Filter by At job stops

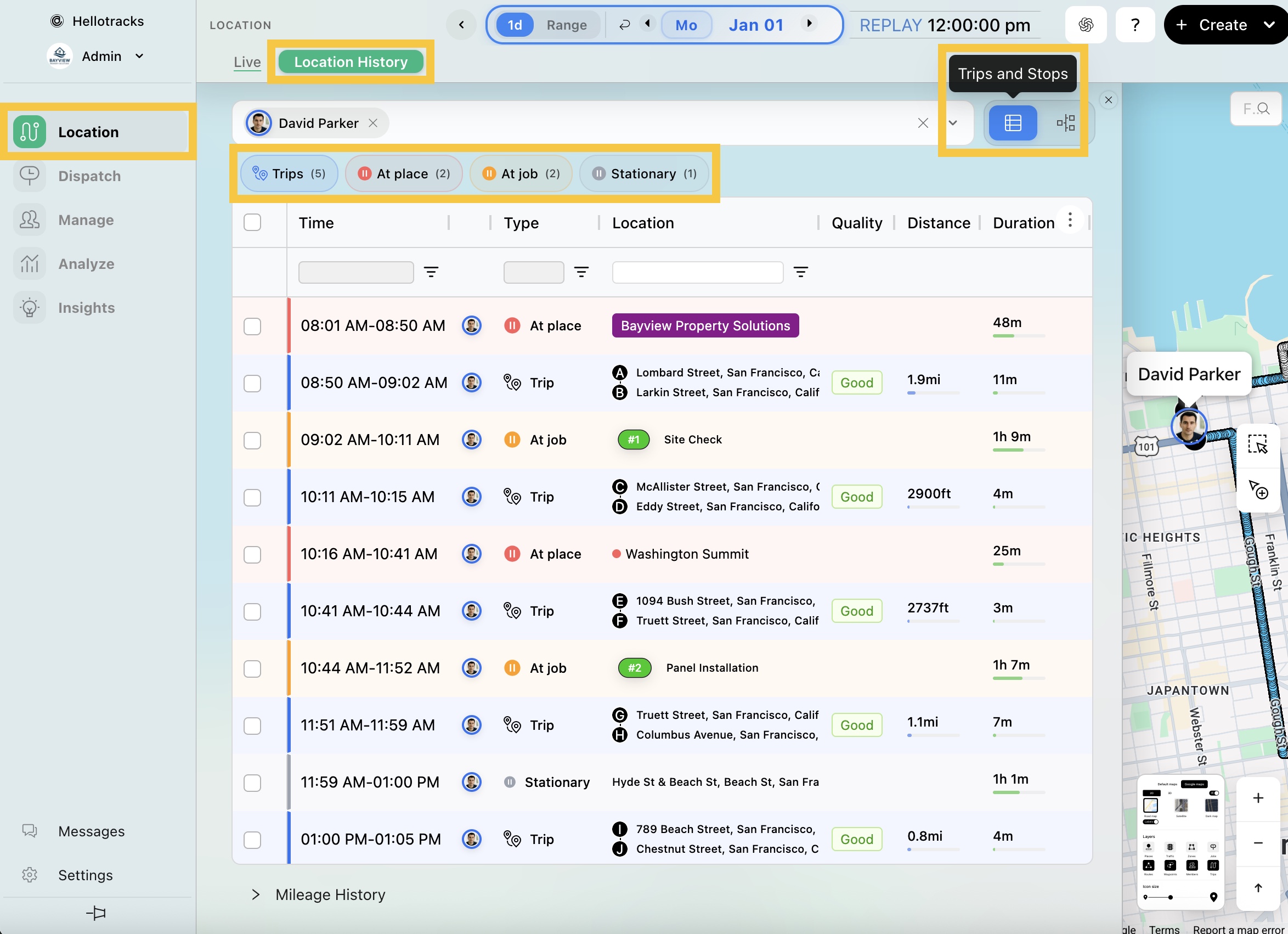pos(520,174)
